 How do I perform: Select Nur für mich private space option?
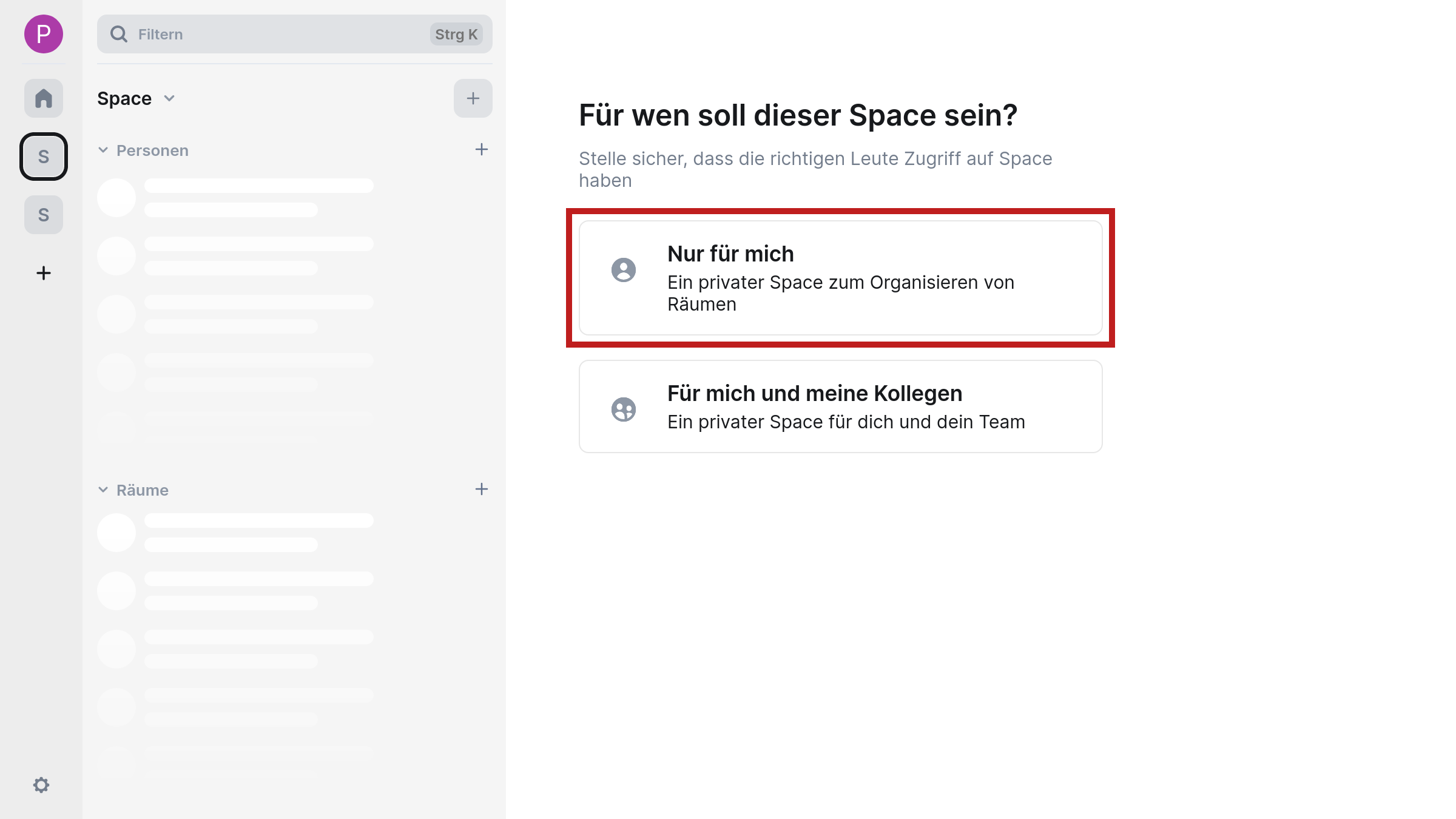click(841, 277)
